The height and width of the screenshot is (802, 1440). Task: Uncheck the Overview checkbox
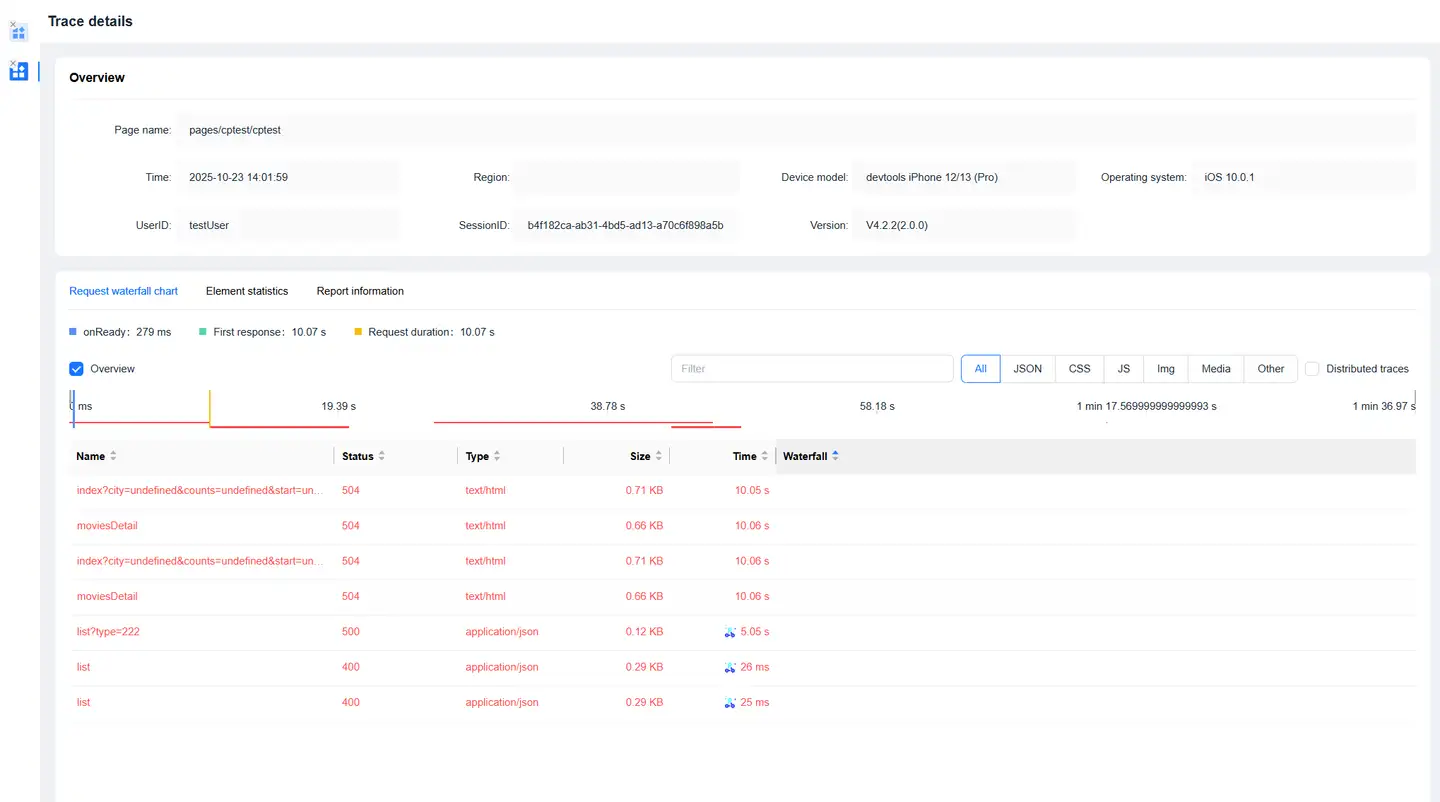76,369
